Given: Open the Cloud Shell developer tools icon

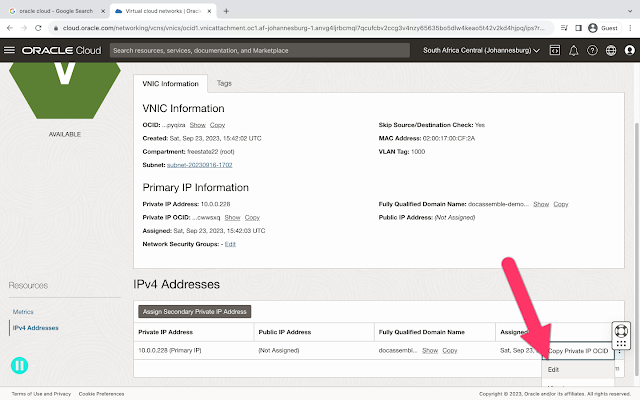Looking at the screenshot, I should pyautogui.click(x=555, y=50).
